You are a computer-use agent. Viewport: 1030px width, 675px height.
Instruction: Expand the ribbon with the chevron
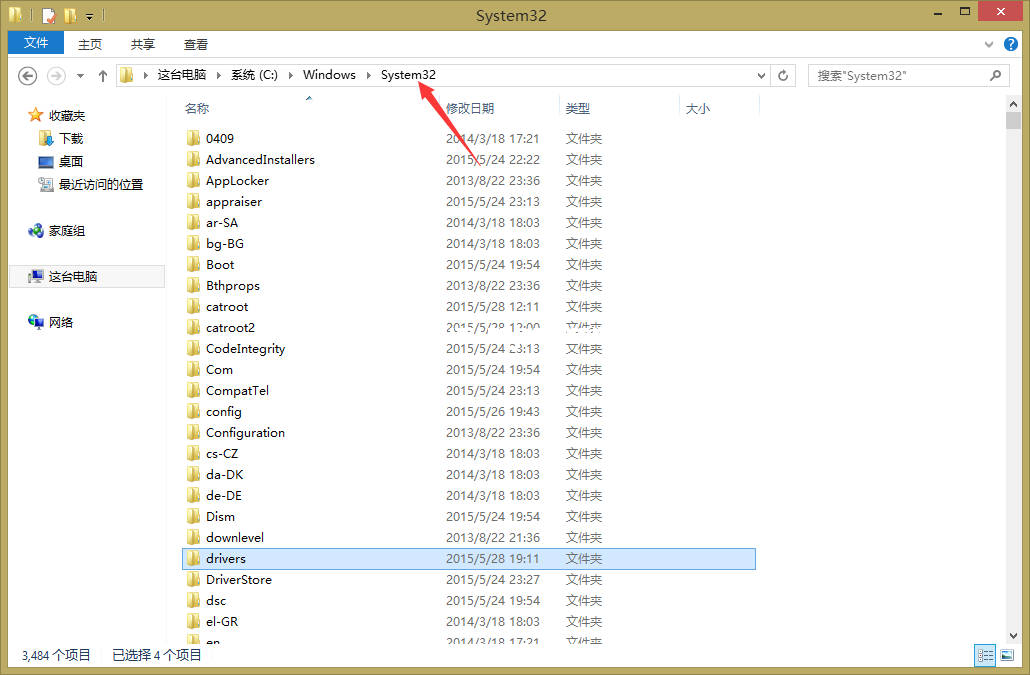click(x=989, y=45)
